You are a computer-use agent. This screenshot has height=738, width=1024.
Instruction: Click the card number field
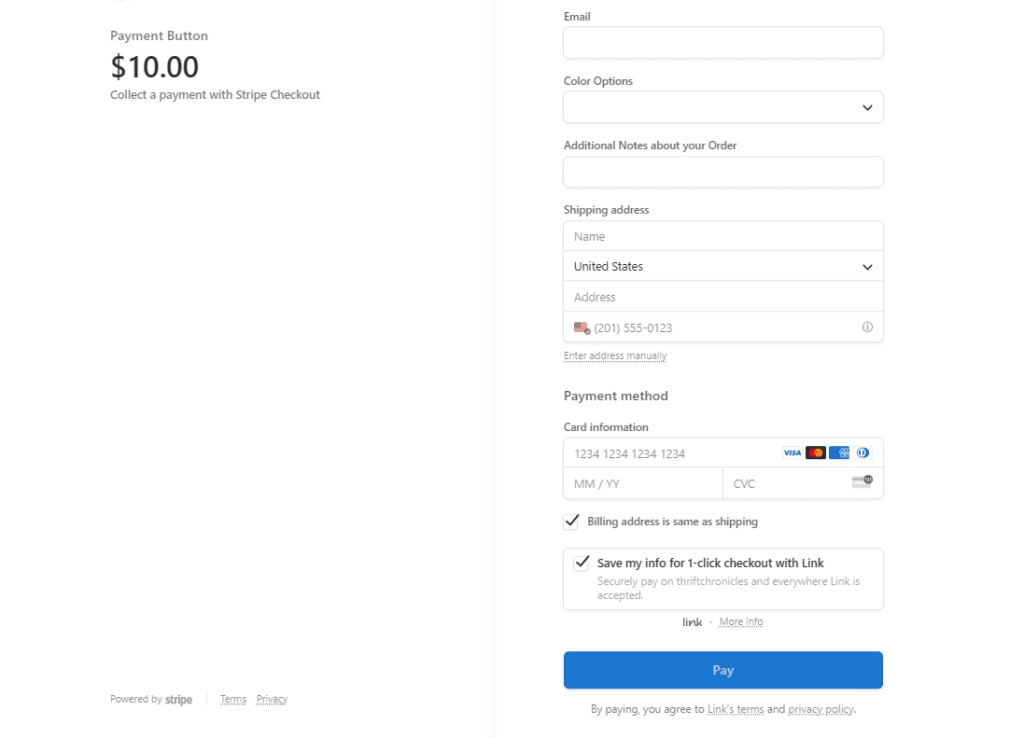click(670, 453)
